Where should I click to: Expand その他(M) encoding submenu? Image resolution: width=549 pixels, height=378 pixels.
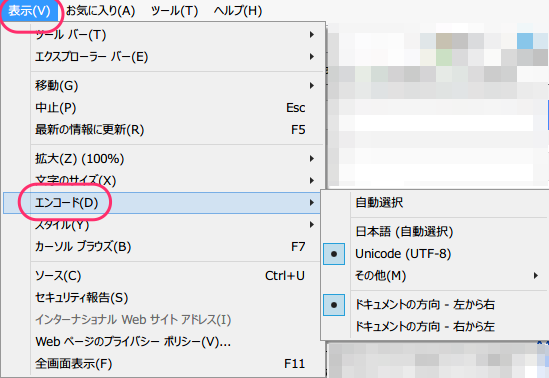pos(435,275)
